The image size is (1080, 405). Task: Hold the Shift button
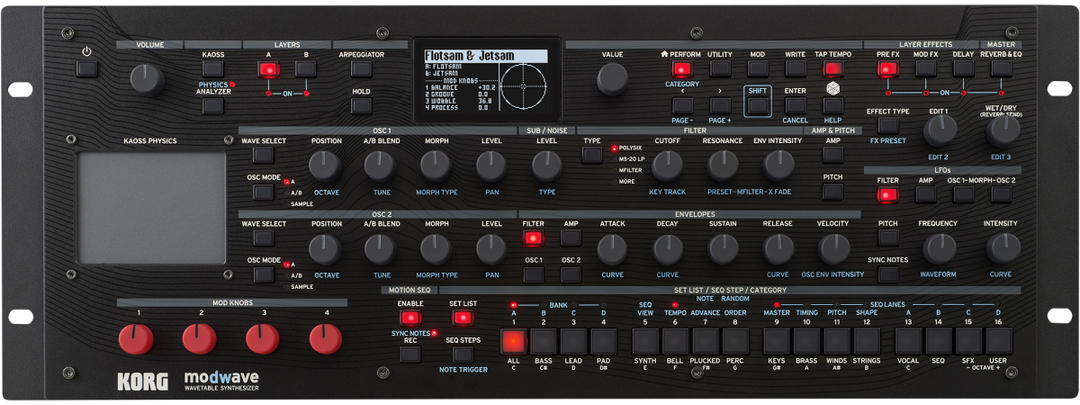coord(758,105)
